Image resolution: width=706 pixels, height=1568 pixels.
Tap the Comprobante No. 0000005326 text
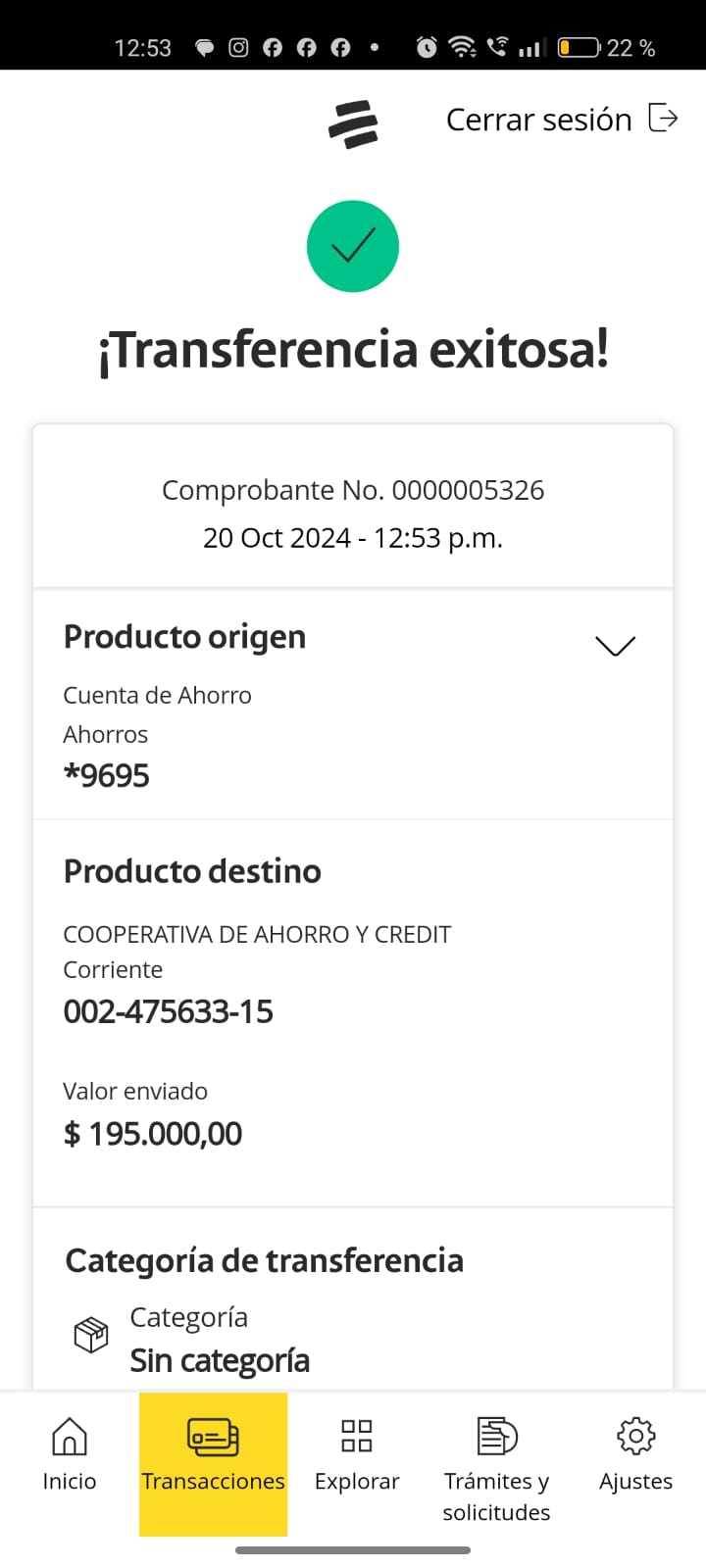[x=353, y=490]
